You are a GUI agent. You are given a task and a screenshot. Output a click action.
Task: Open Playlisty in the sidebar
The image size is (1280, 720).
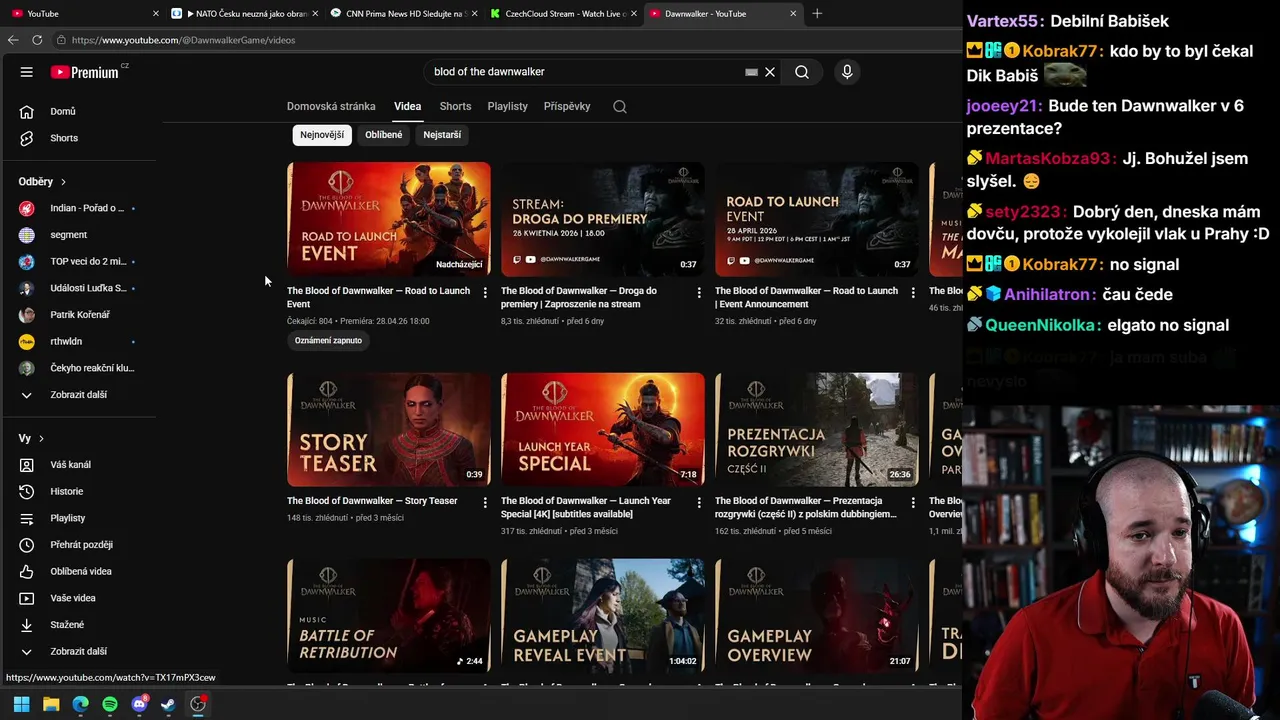pos(68,518)
